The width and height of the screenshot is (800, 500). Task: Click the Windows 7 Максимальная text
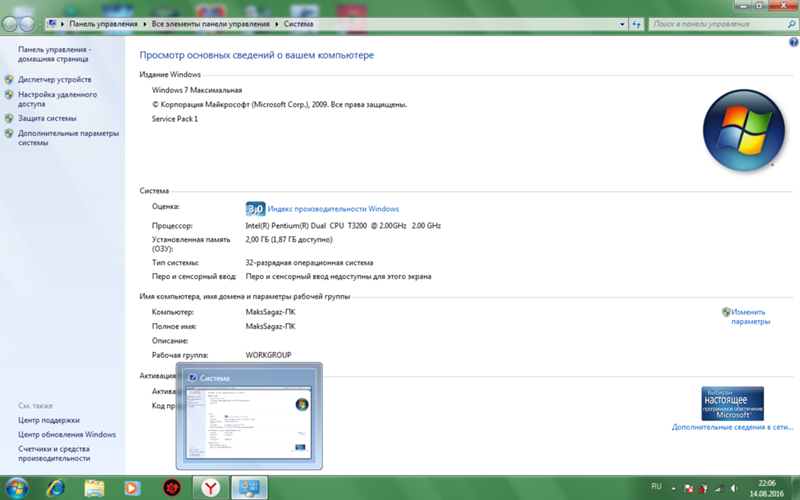coord(197,90)
